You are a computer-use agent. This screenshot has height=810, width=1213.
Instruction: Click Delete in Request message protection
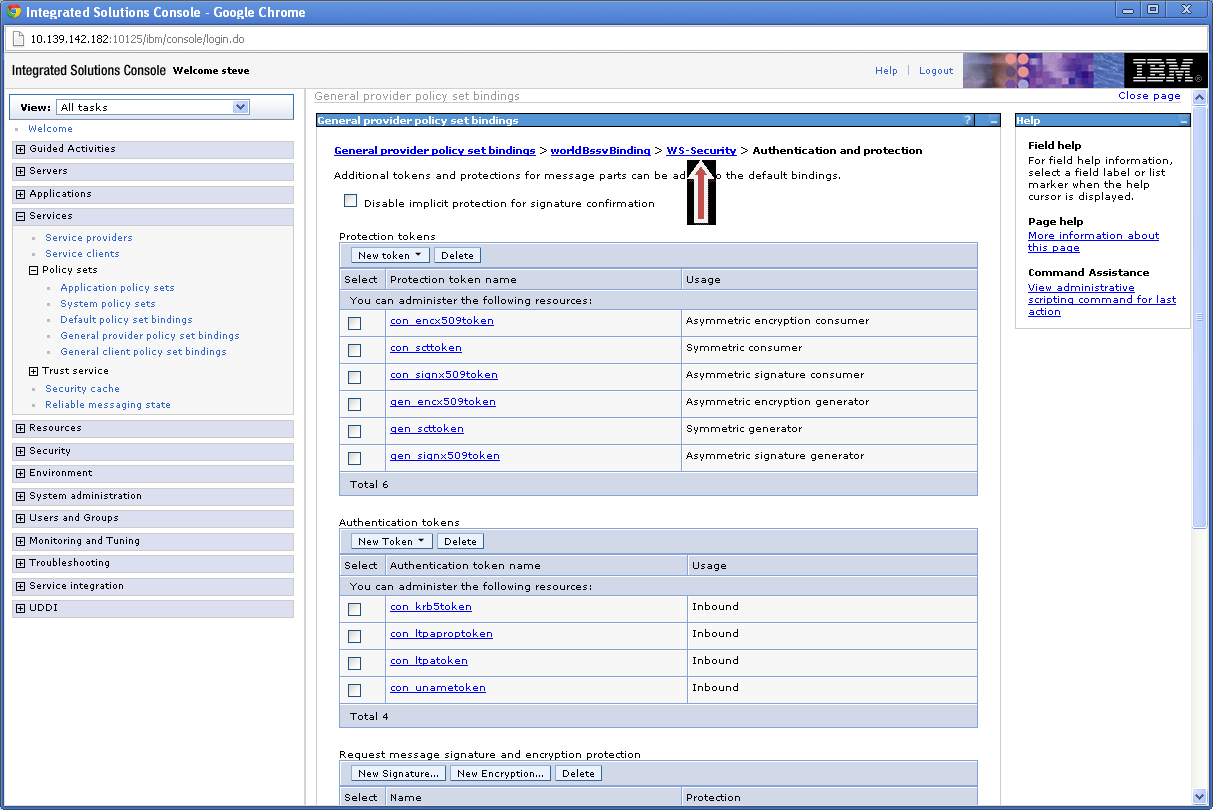[x=578, y=773]
